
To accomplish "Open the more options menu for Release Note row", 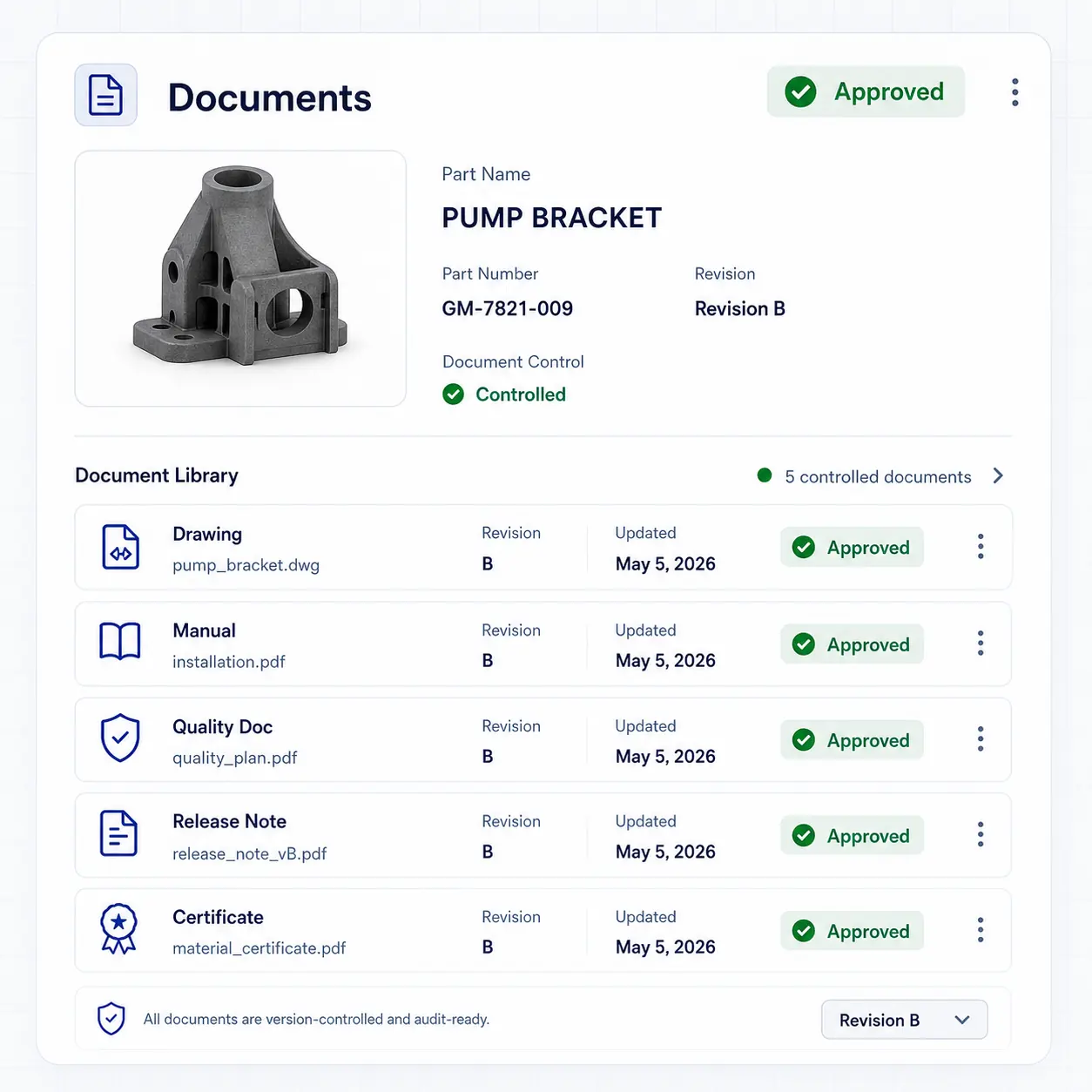I will (x=981, y=835).
